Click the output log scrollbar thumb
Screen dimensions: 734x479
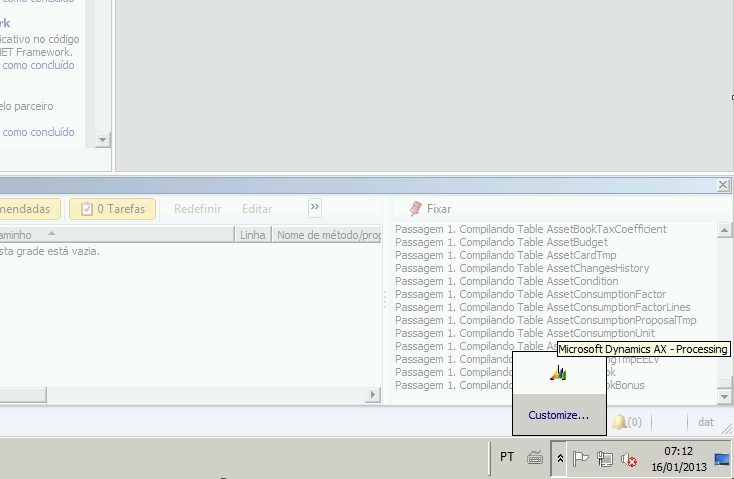point(724,383)
